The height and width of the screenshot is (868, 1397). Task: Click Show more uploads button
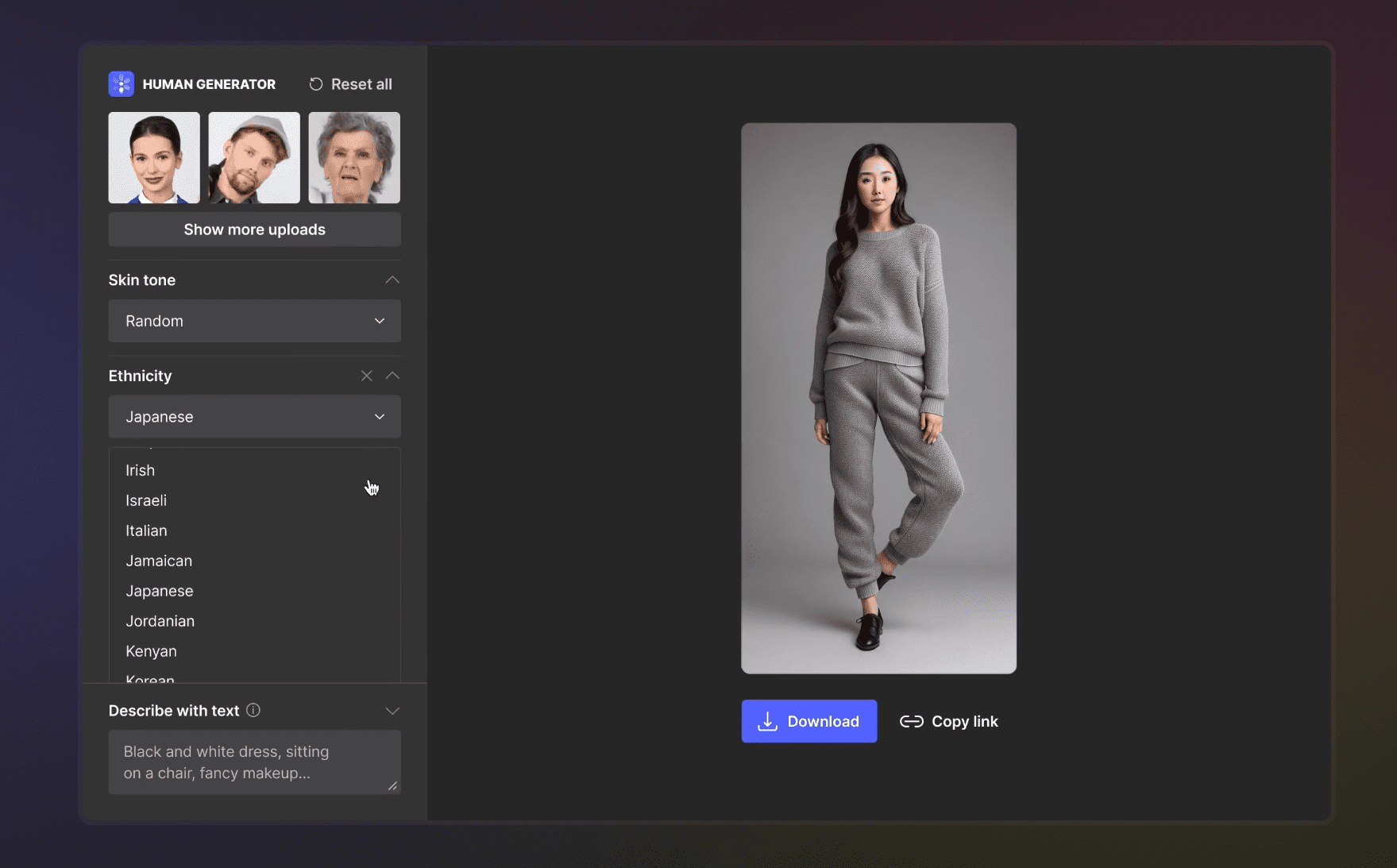(254, 230)
